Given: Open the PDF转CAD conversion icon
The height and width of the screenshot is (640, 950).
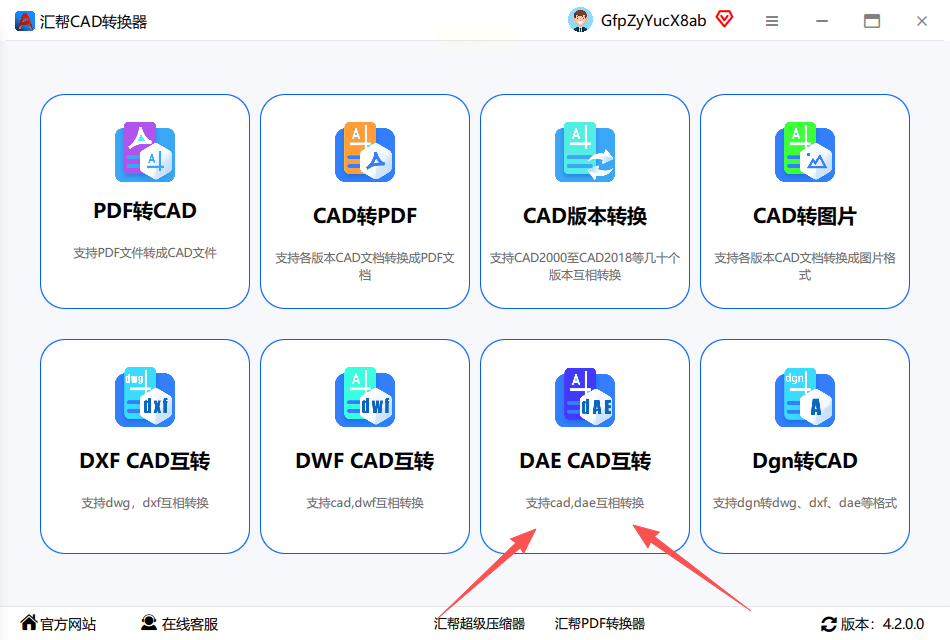Looking at the screenshot, I should (x=145, y=152).
